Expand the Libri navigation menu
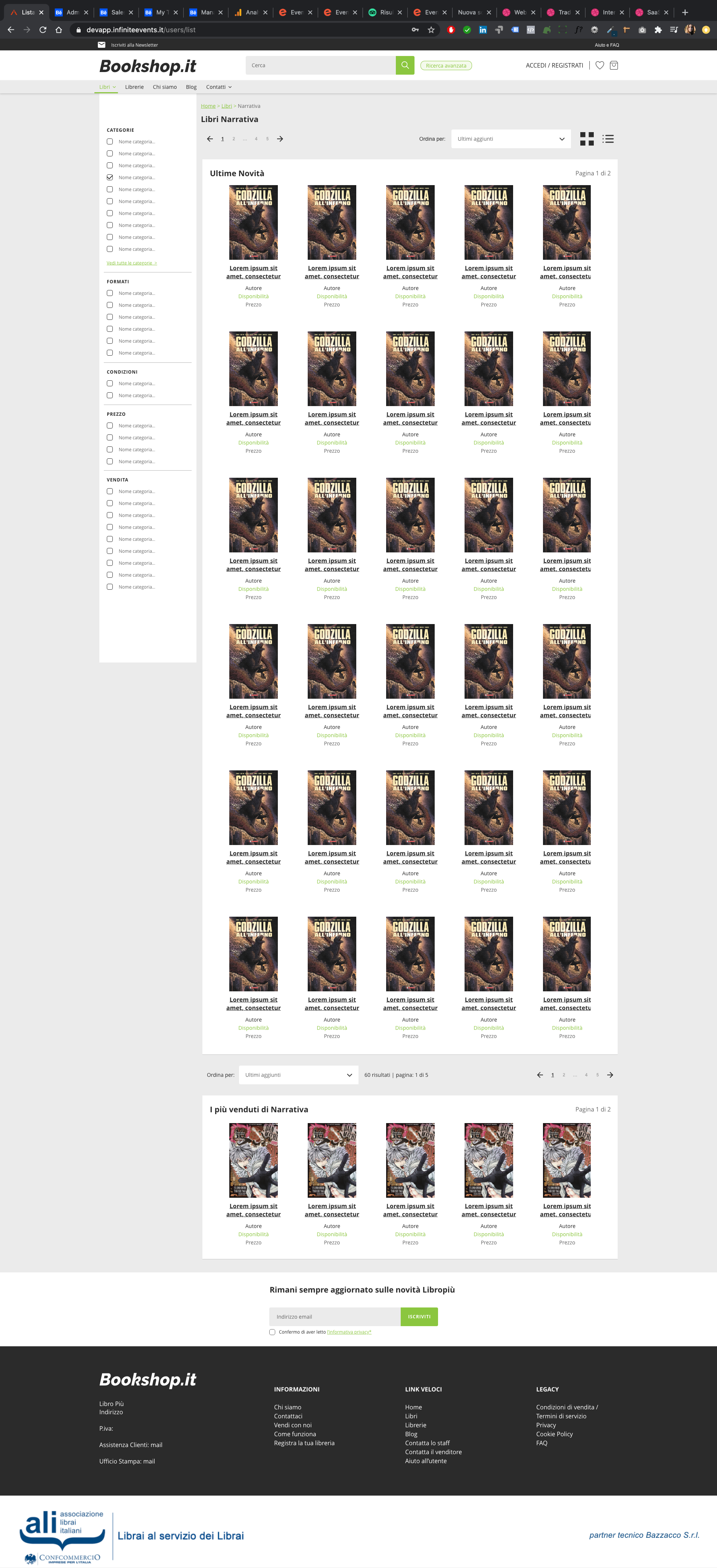This screenshot has height=1568, width=717. (x=107, y=87)
